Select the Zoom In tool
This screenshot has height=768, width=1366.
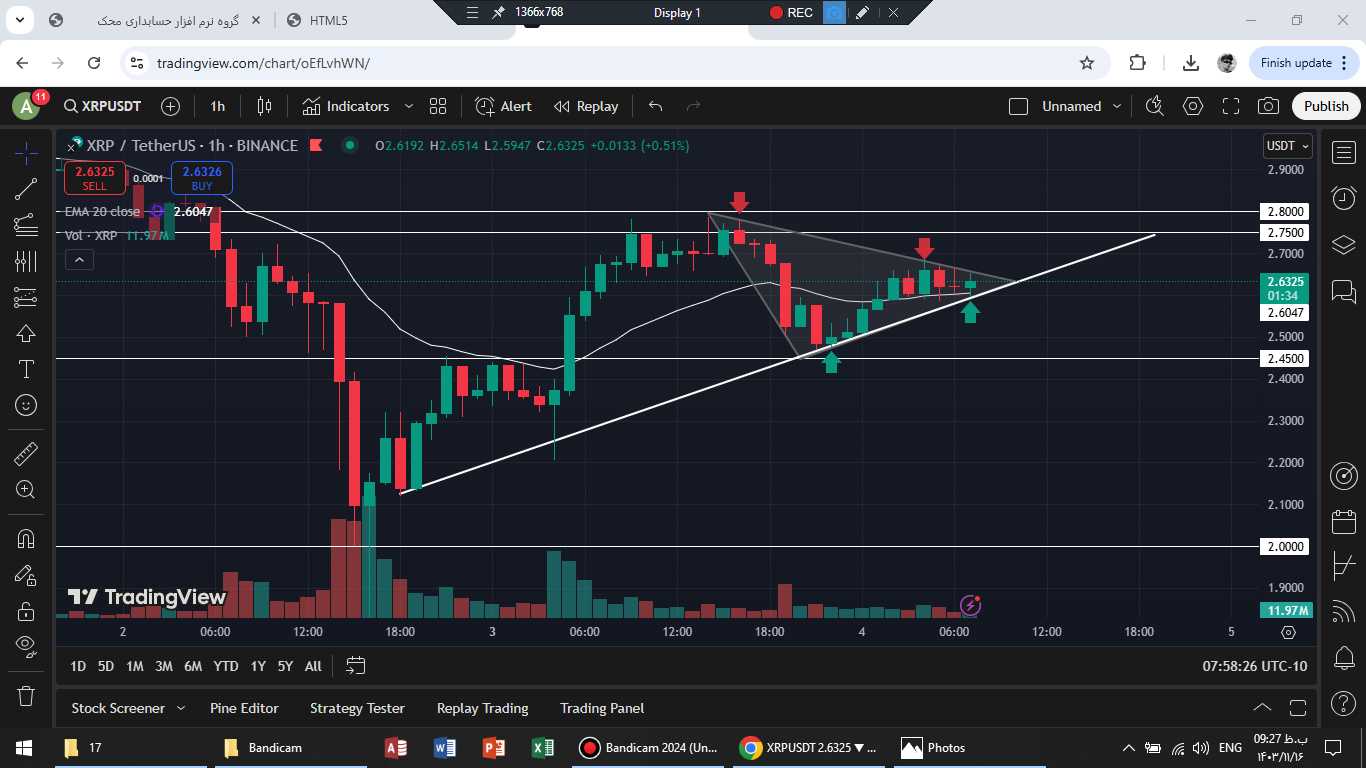click(x=26, y=490)
